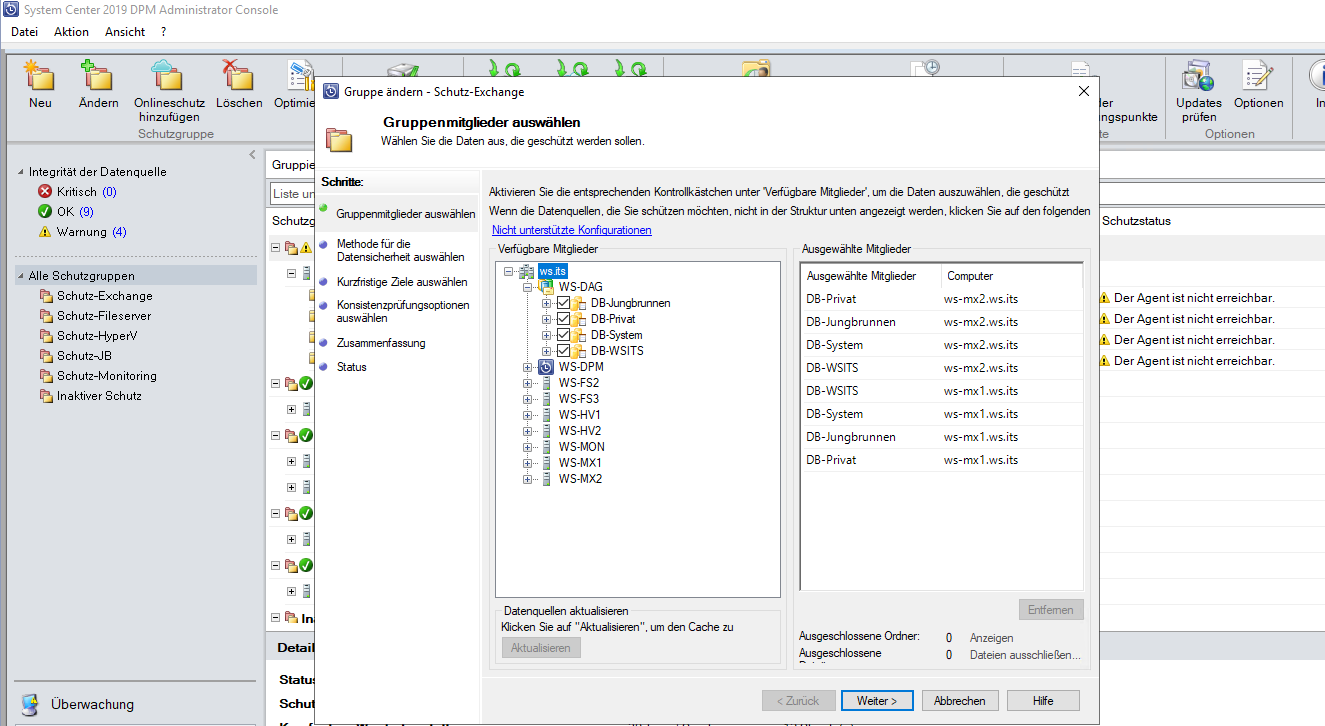This screenshot has height=726, width=1325.
Task: Click the WS-FS2 server icon
Action: coord(546,383)
